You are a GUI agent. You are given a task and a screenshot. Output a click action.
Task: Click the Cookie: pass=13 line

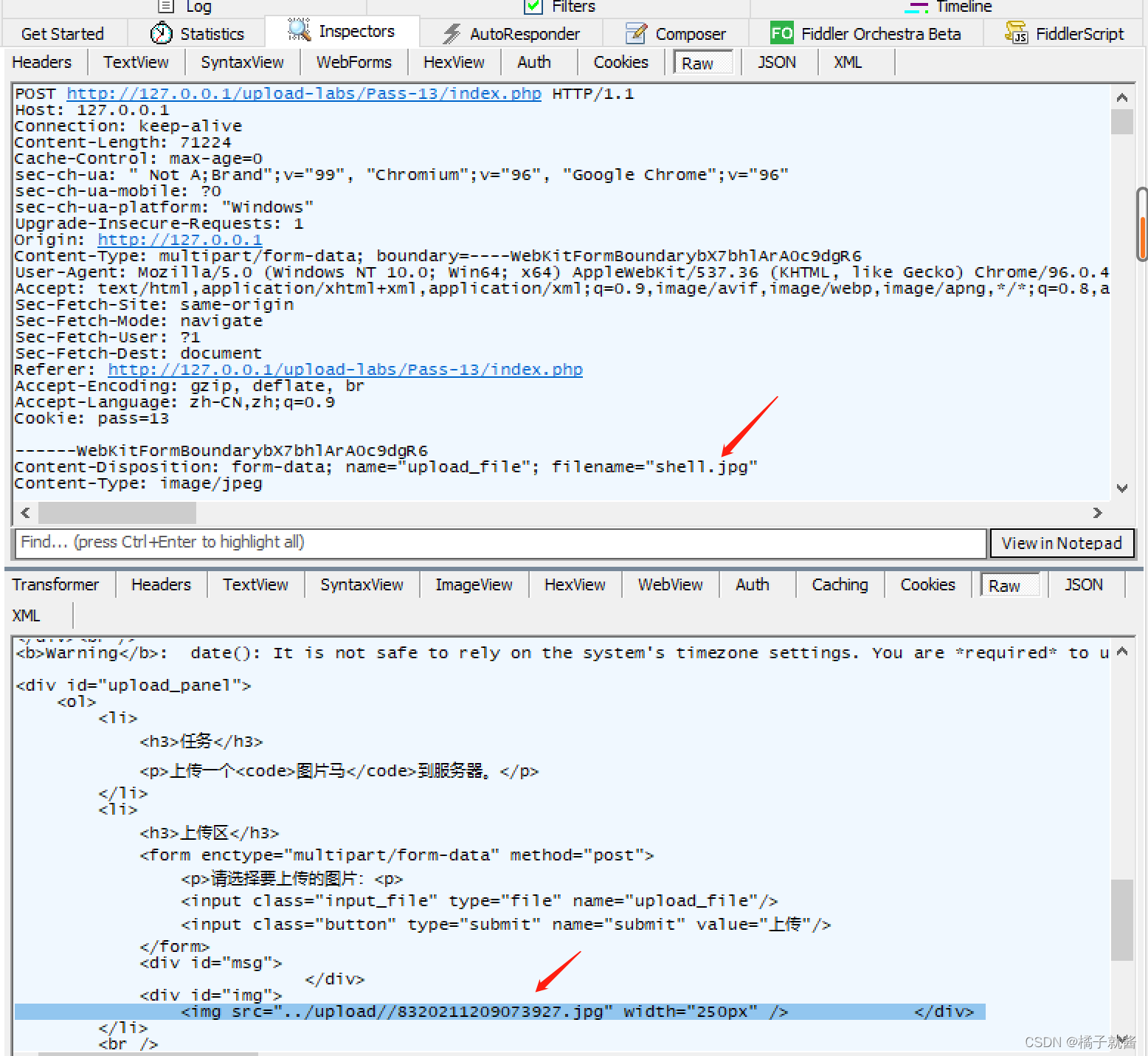91,418
